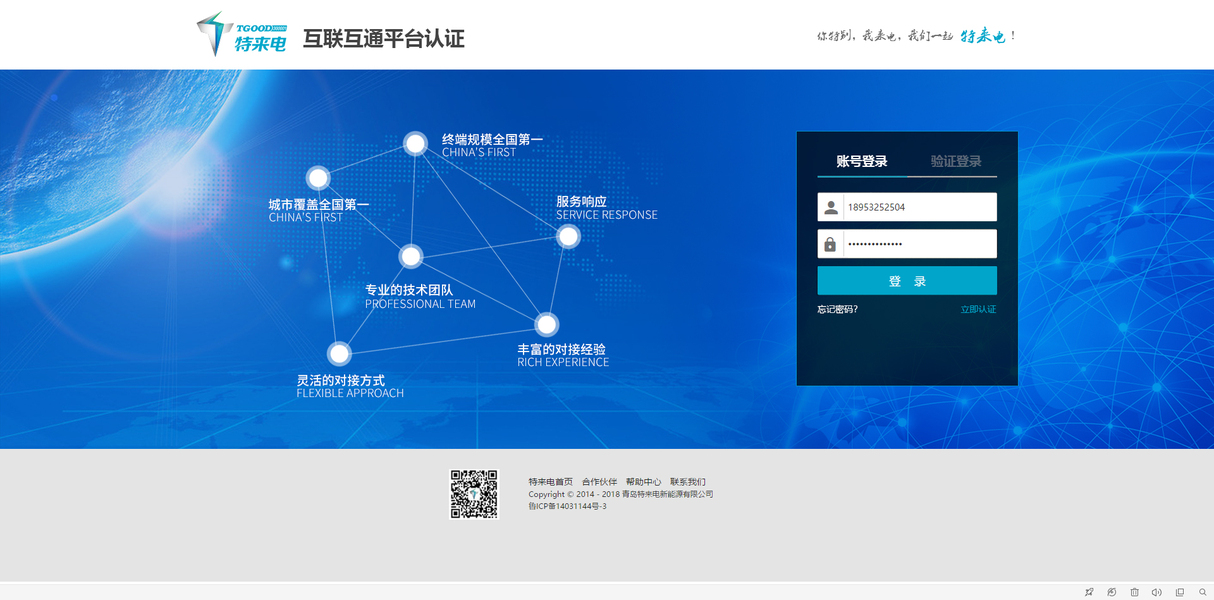
Task: Click the 服务响应 node circle
Action: 568,236
